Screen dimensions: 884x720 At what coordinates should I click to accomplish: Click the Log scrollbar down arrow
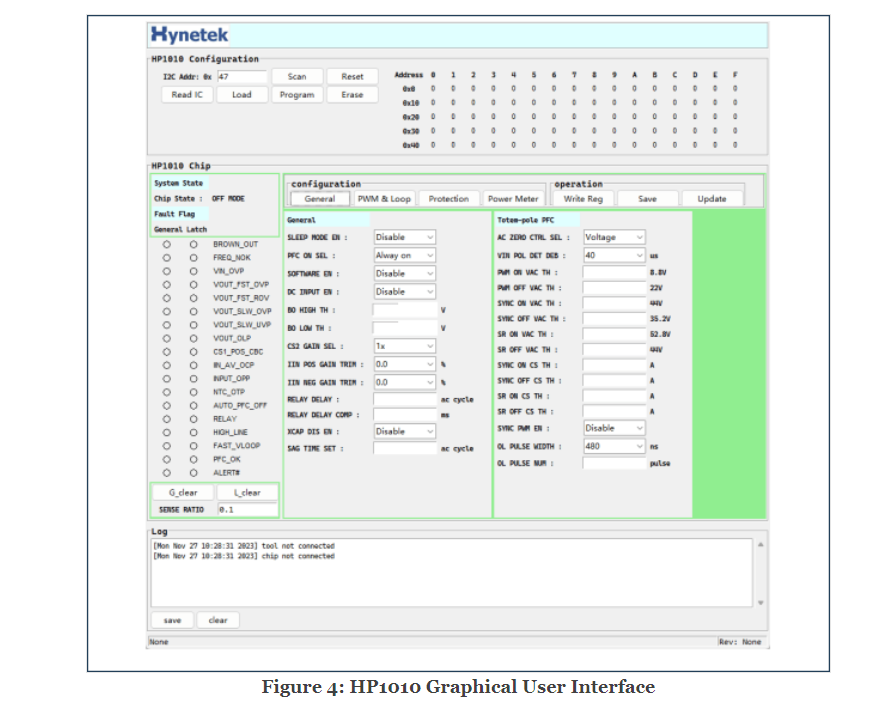(x=761, y=603)
